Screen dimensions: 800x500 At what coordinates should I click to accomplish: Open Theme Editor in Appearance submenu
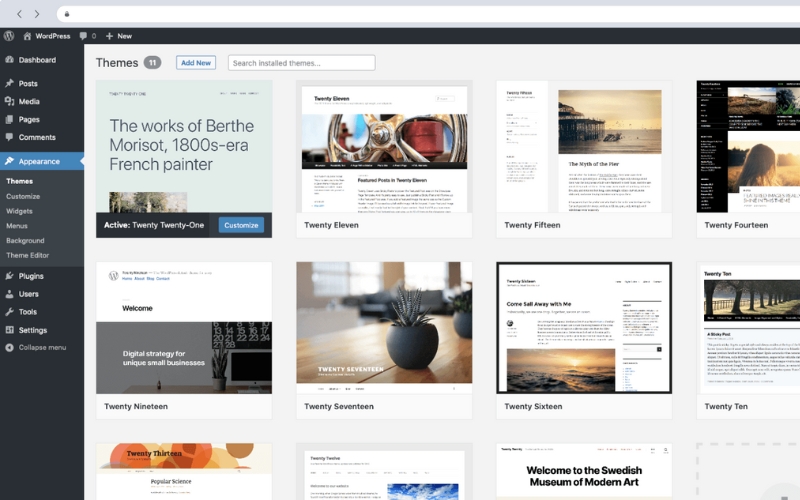pos(28,255)
